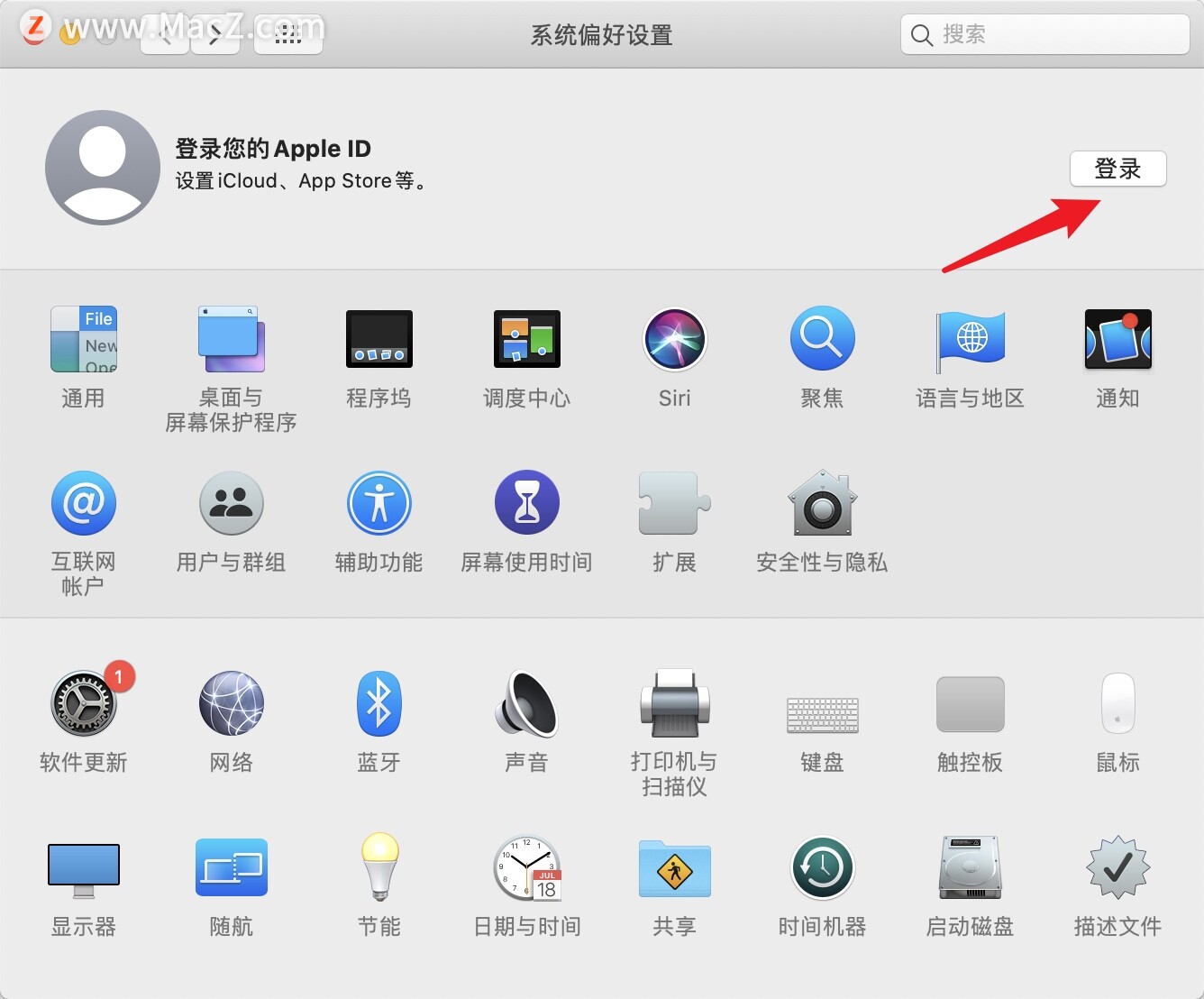Open the 触控板 (Trackpad) preferences

(971, 704)
